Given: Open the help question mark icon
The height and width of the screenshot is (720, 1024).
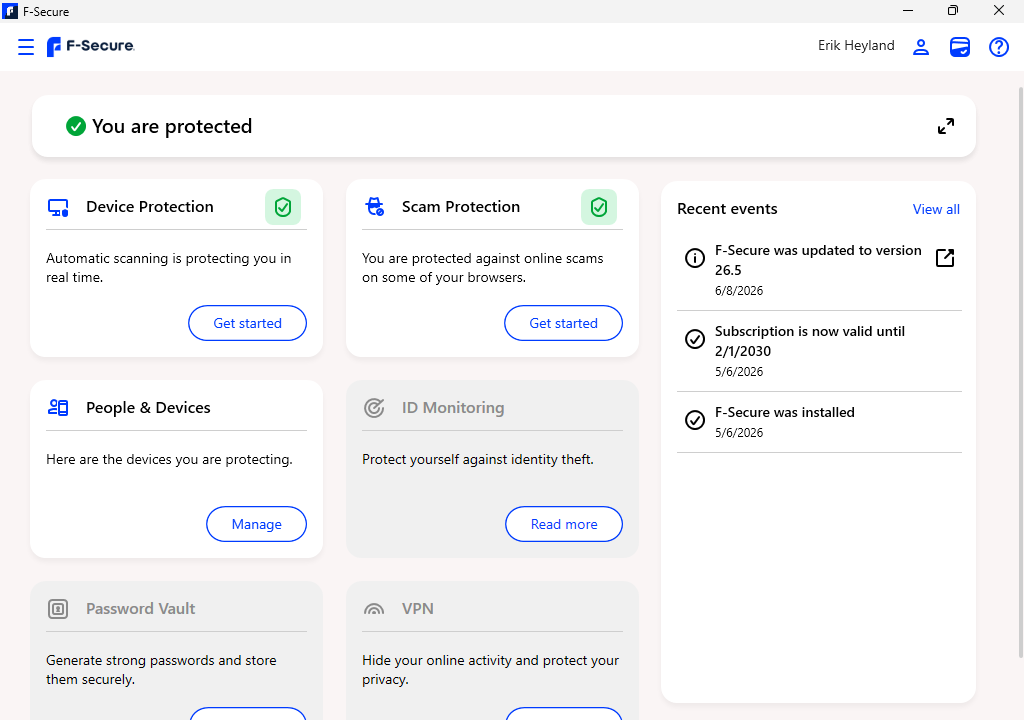Looking at the screenshot, I should point(999,47).
